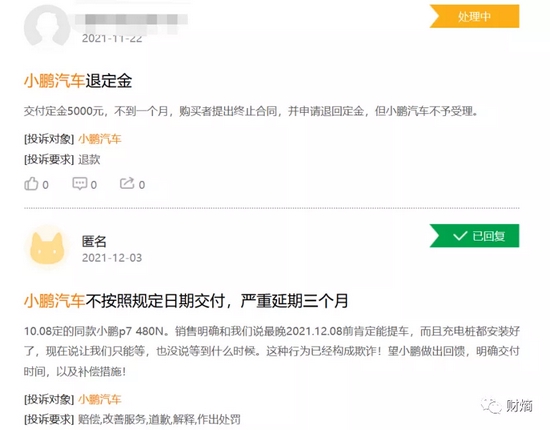Click the comment count 0 beside bubble
Image resolution: width=550 pixels, height=430 pixels.
tap(94, 185)
